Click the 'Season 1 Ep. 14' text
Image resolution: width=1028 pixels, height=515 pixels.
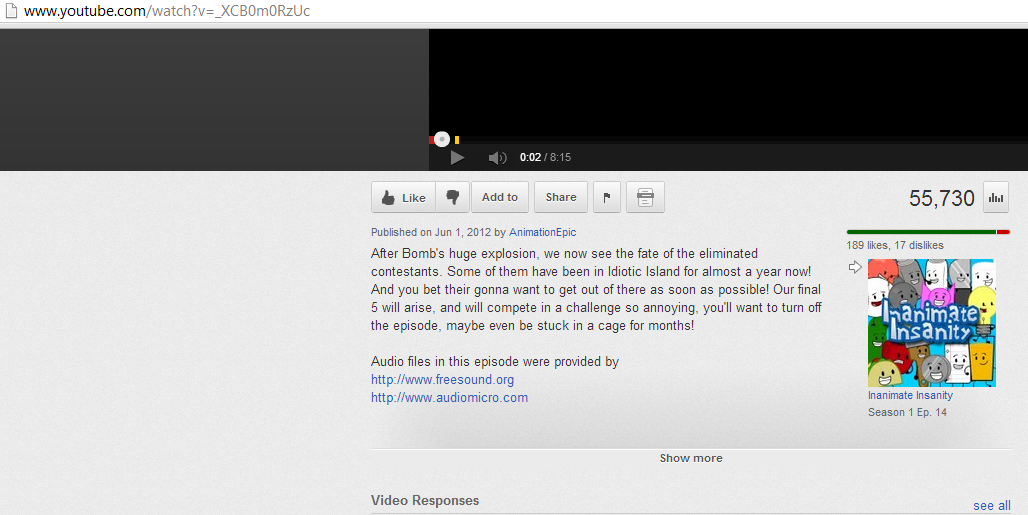click(907, 412)
